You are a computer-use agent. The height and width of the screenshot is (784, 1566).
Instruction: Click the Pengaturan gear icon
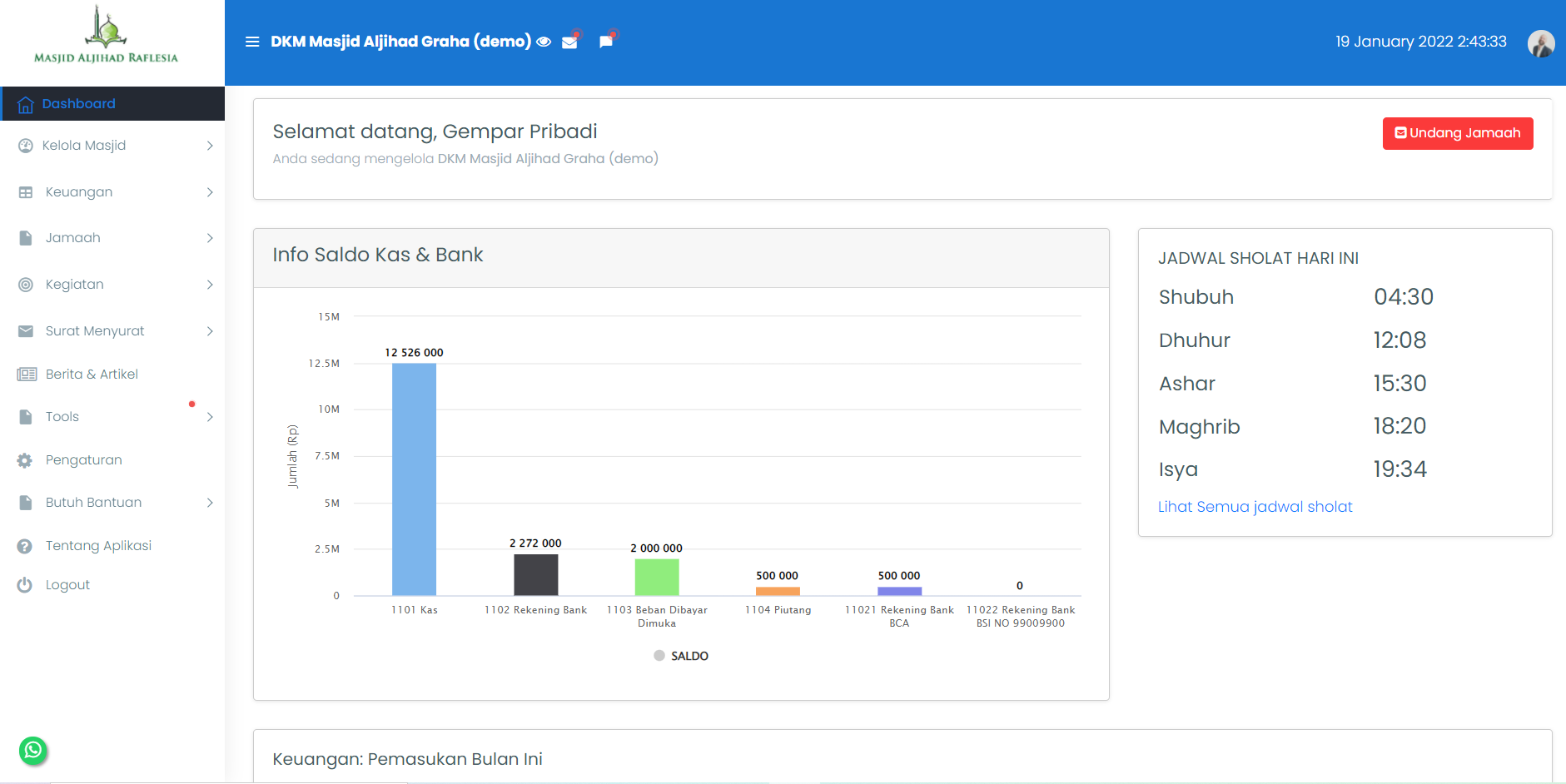click(x=25, y=460)
